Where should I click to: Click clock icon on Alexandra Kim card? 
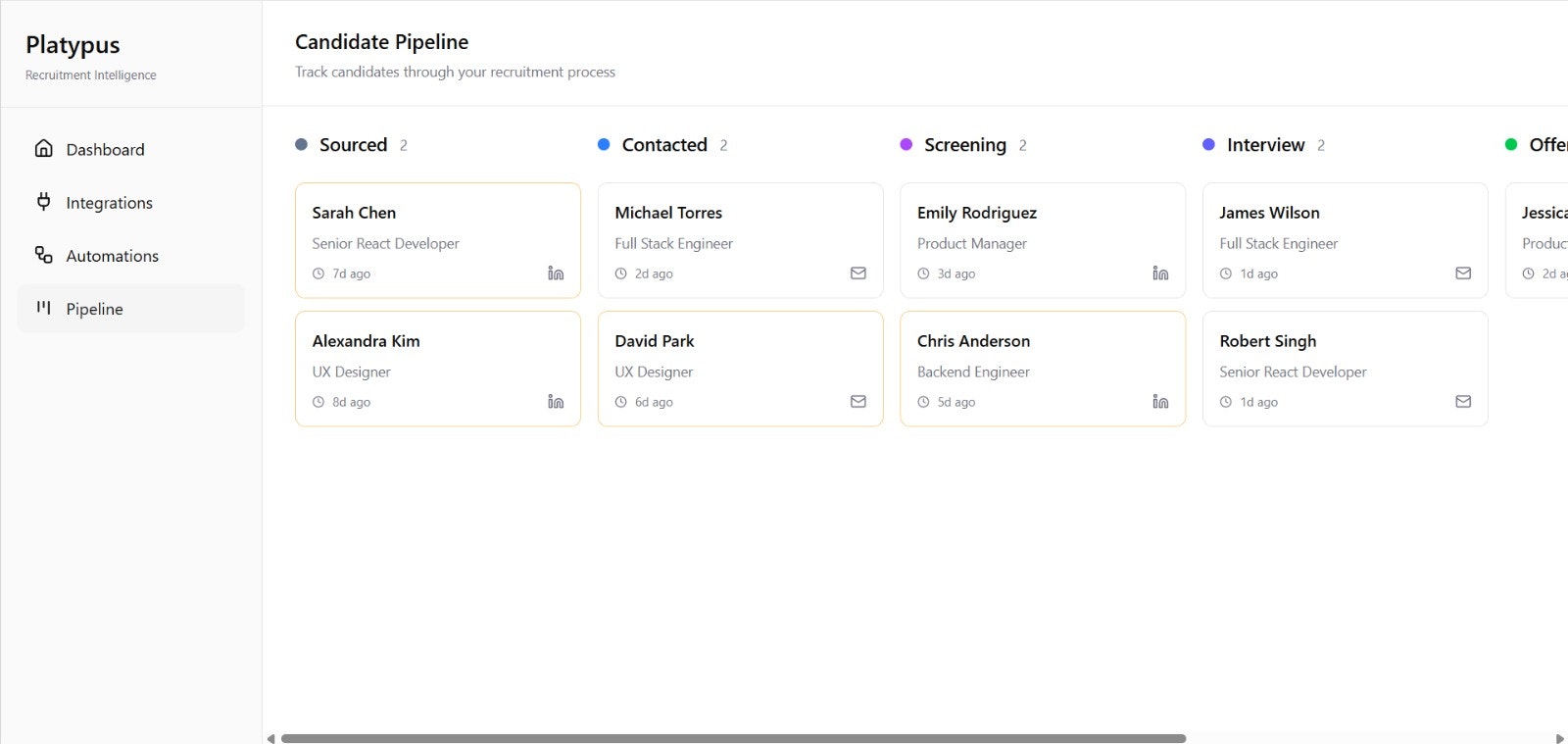[318, 402]
